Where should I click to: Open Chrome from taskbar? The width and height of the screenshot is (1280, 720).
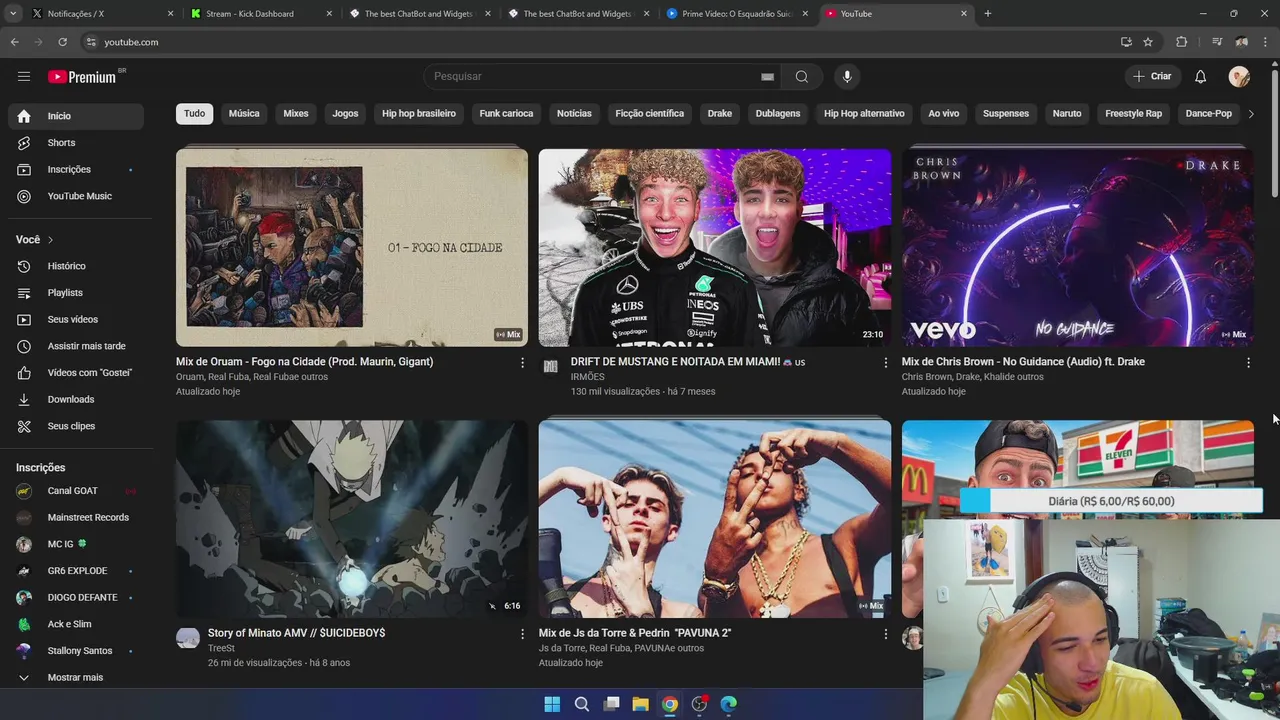coord(670,704)
